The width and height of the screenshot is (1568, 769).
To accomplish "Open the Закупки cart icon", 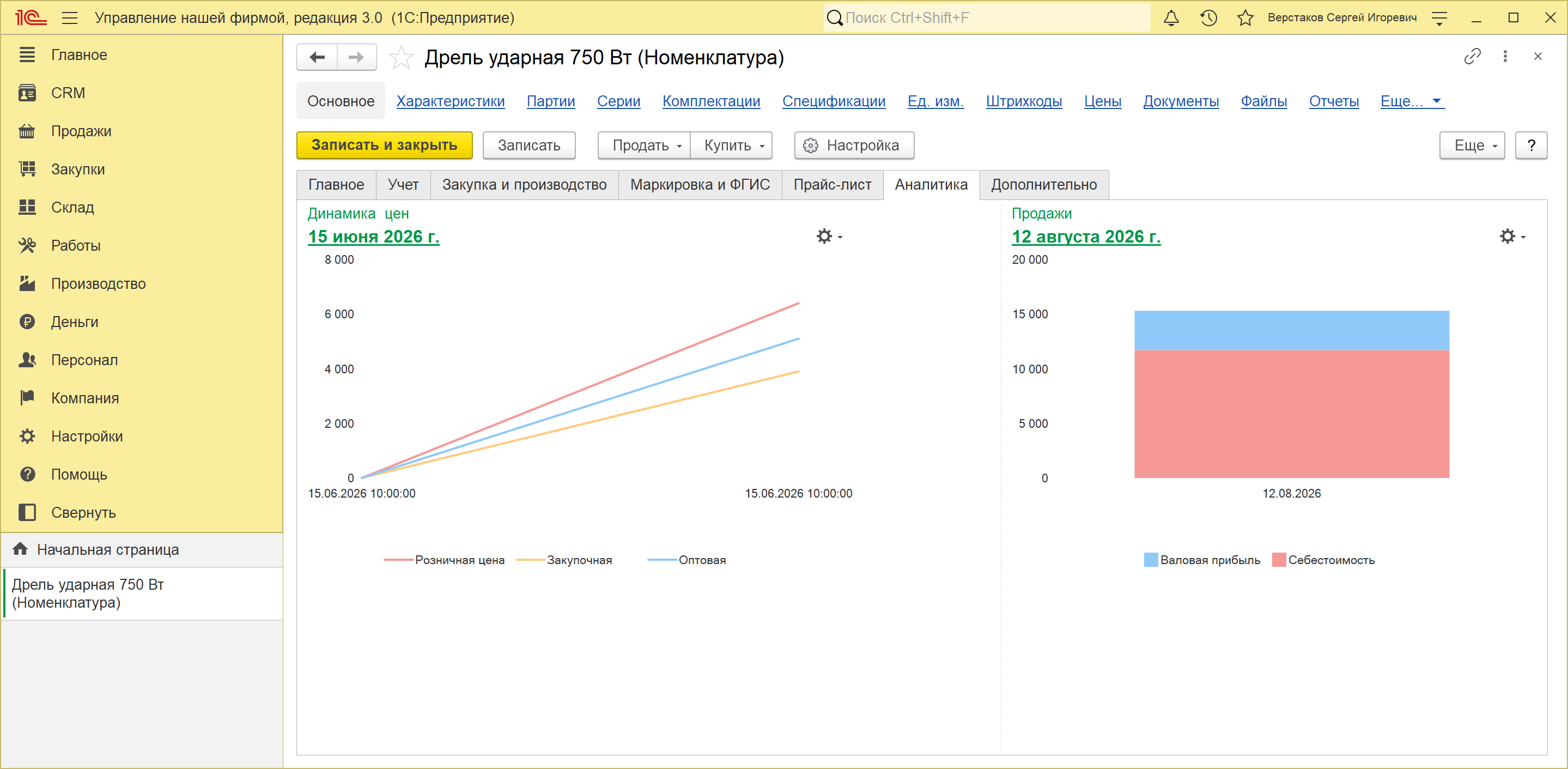I will tap(27, 169).
